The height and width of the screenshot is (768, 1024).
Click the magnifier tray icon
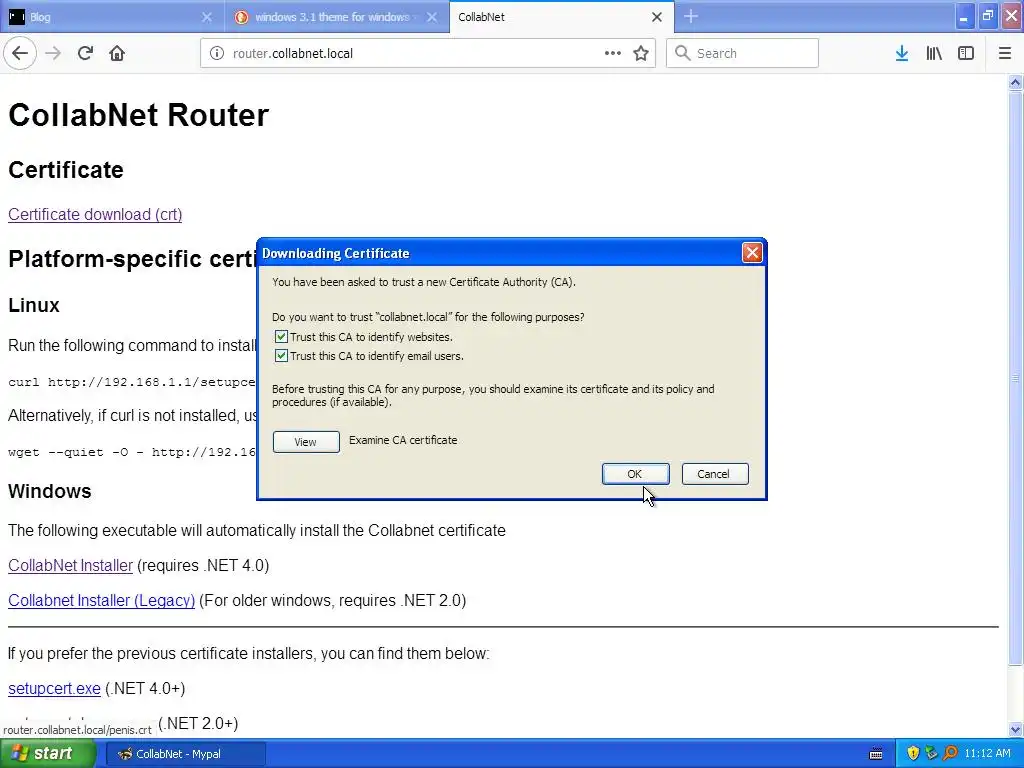[x=950, y=753]
